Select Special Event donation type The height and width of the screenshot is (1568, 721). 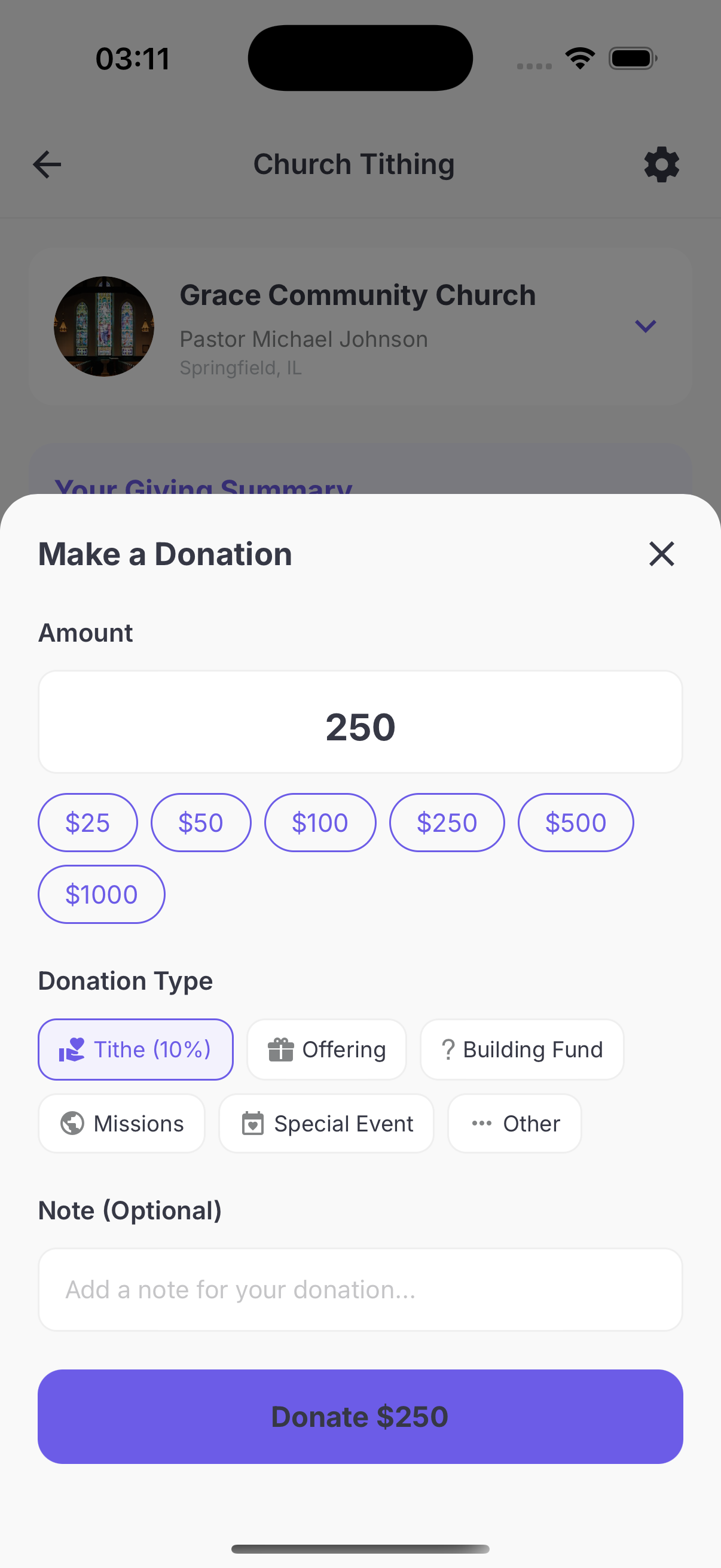pyautogui.click(x=327, y=1124)
